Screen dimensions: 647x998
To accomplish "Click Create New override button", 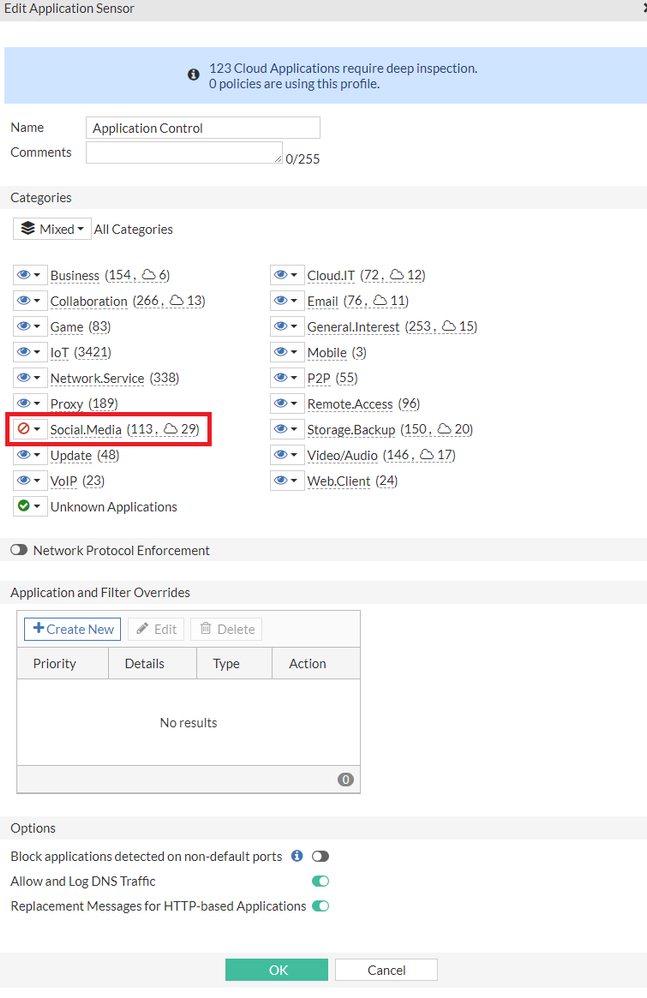I will click(x=73, y=629).
